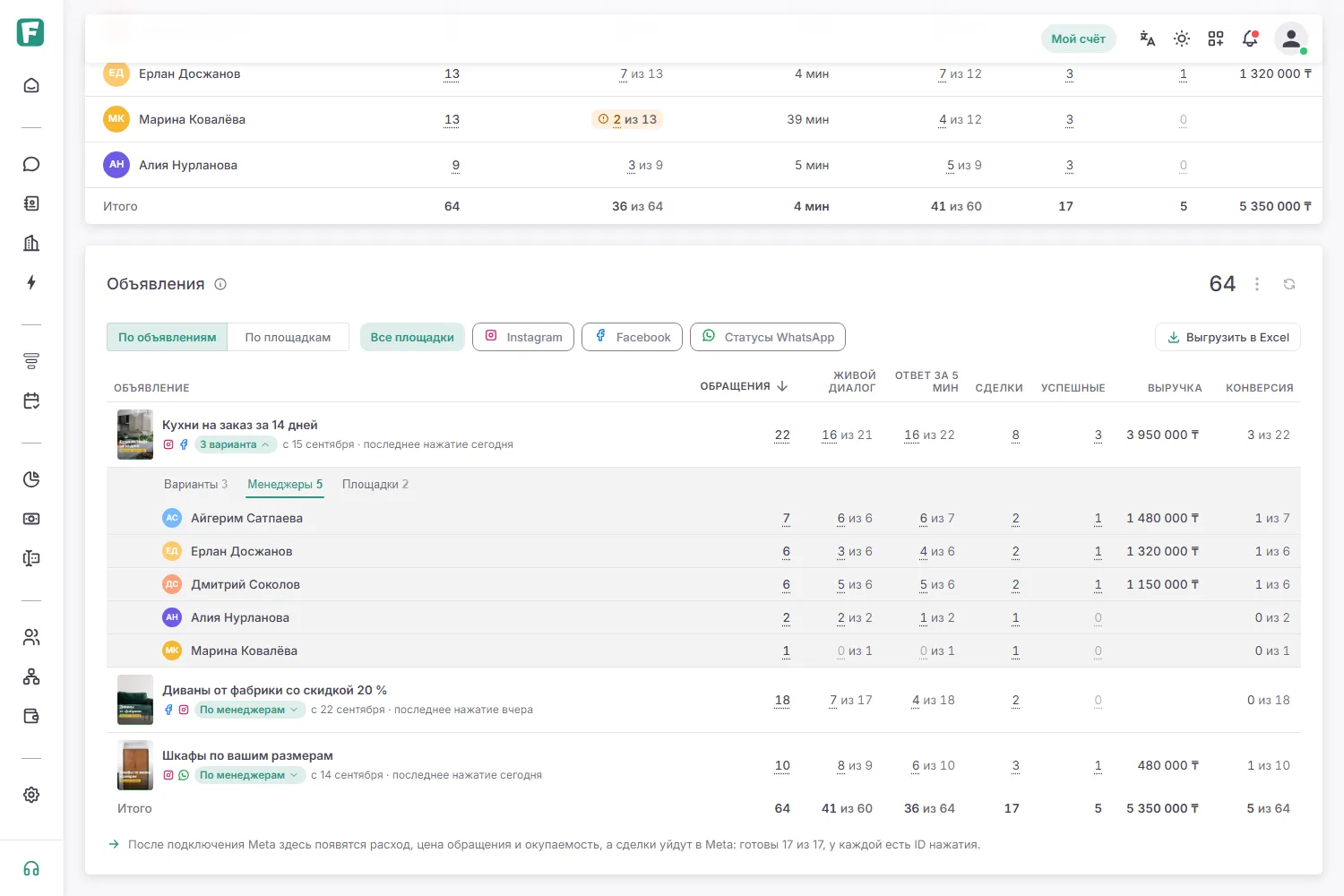Switch to the Варианты 3 tab
1344x896 pixels.
[x=195, y=484]
